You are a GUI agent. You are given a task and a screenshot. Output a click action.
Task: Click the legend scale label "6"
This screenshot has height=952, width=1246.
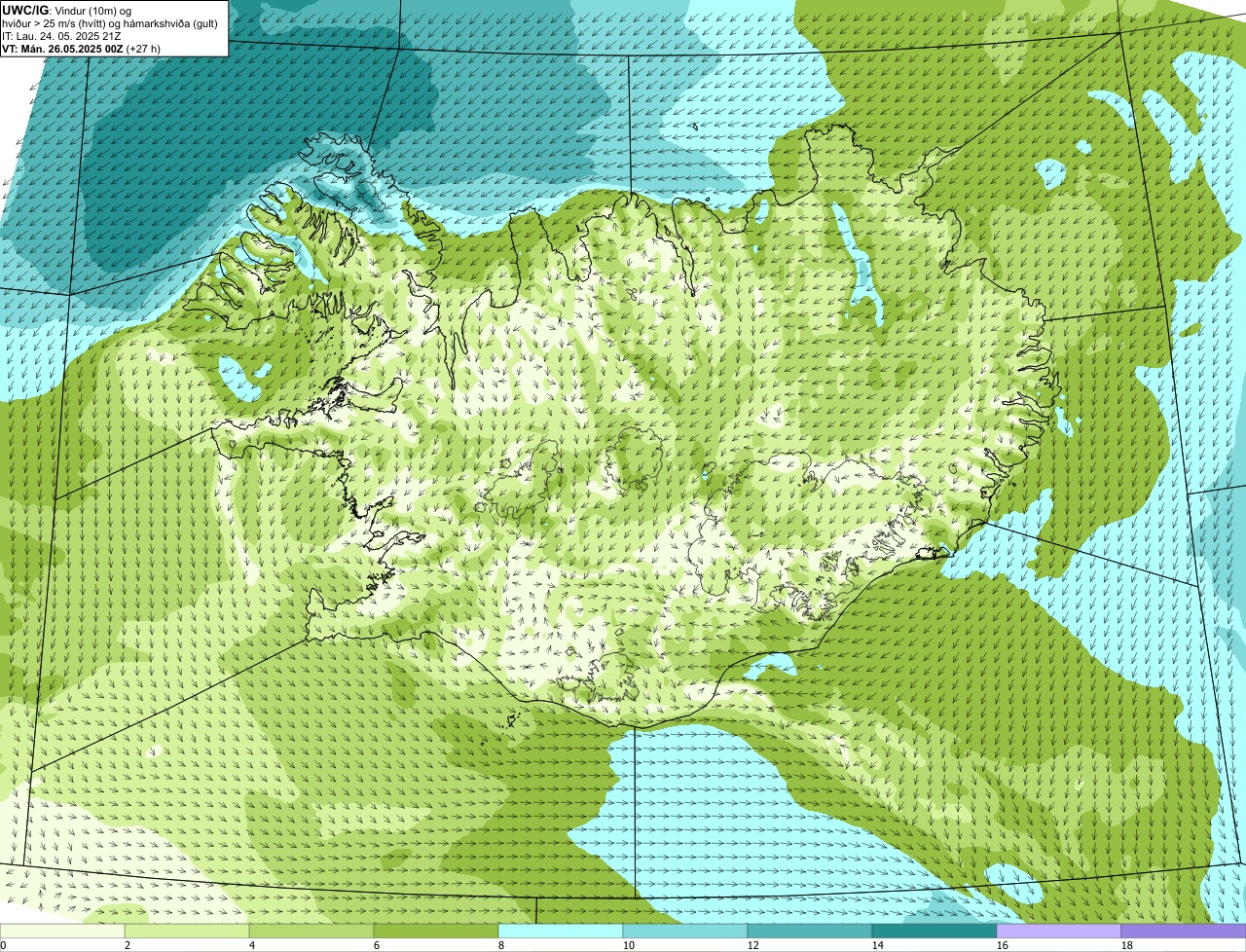pyautogui.click(x=377, y=945)
